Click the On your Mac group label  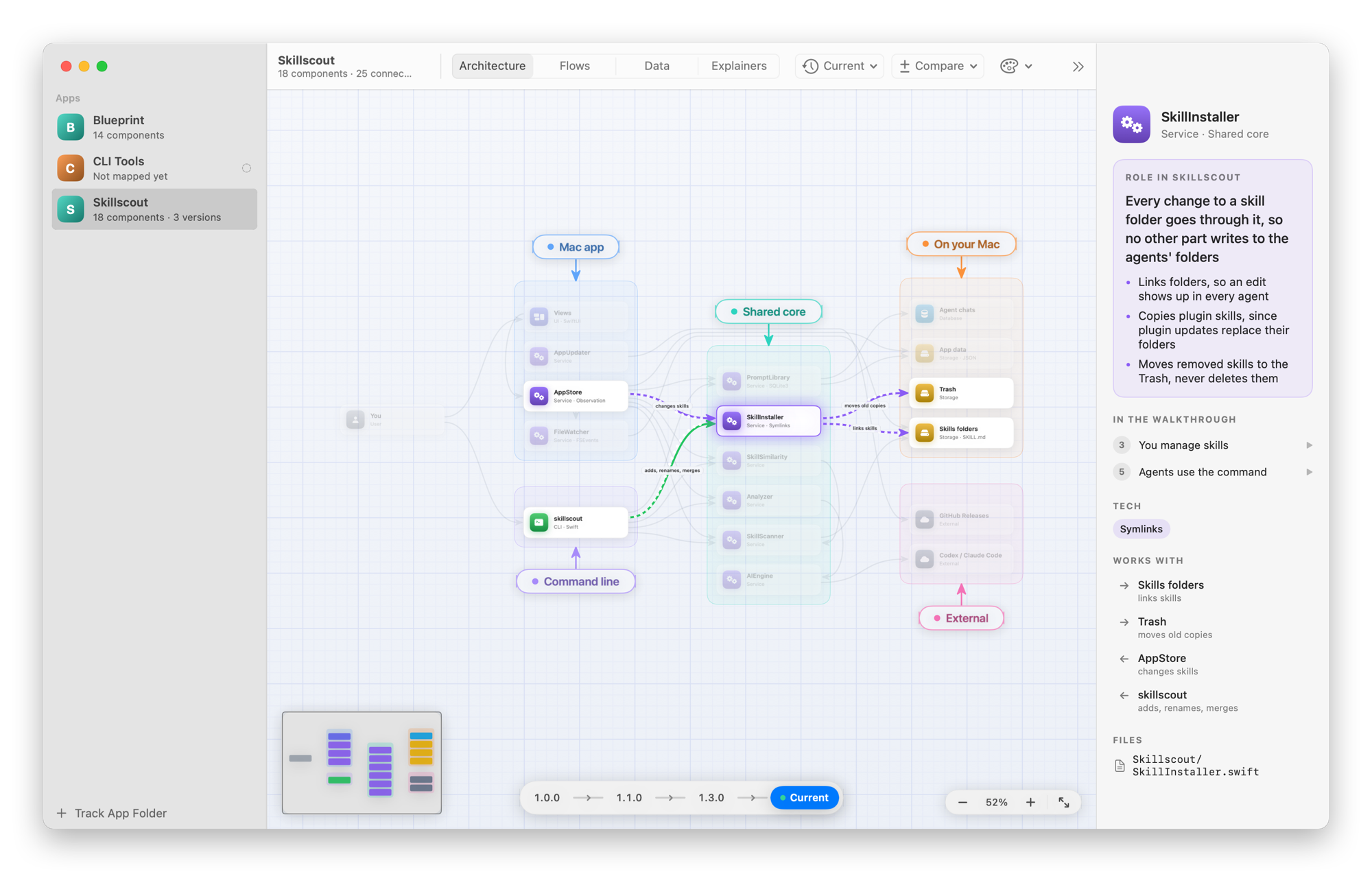(x=961, y=244)
